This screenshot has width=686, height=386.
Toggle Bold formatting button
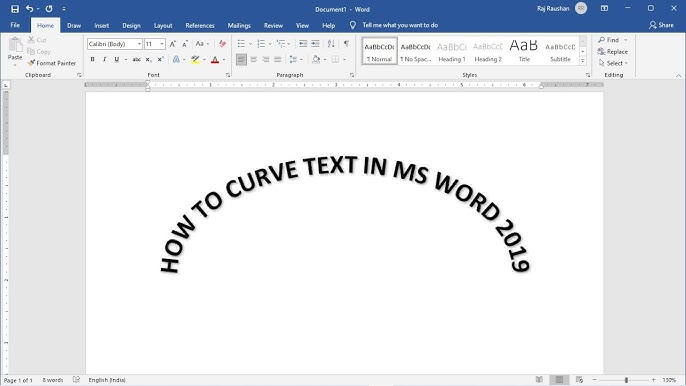(x=92, y=59)
